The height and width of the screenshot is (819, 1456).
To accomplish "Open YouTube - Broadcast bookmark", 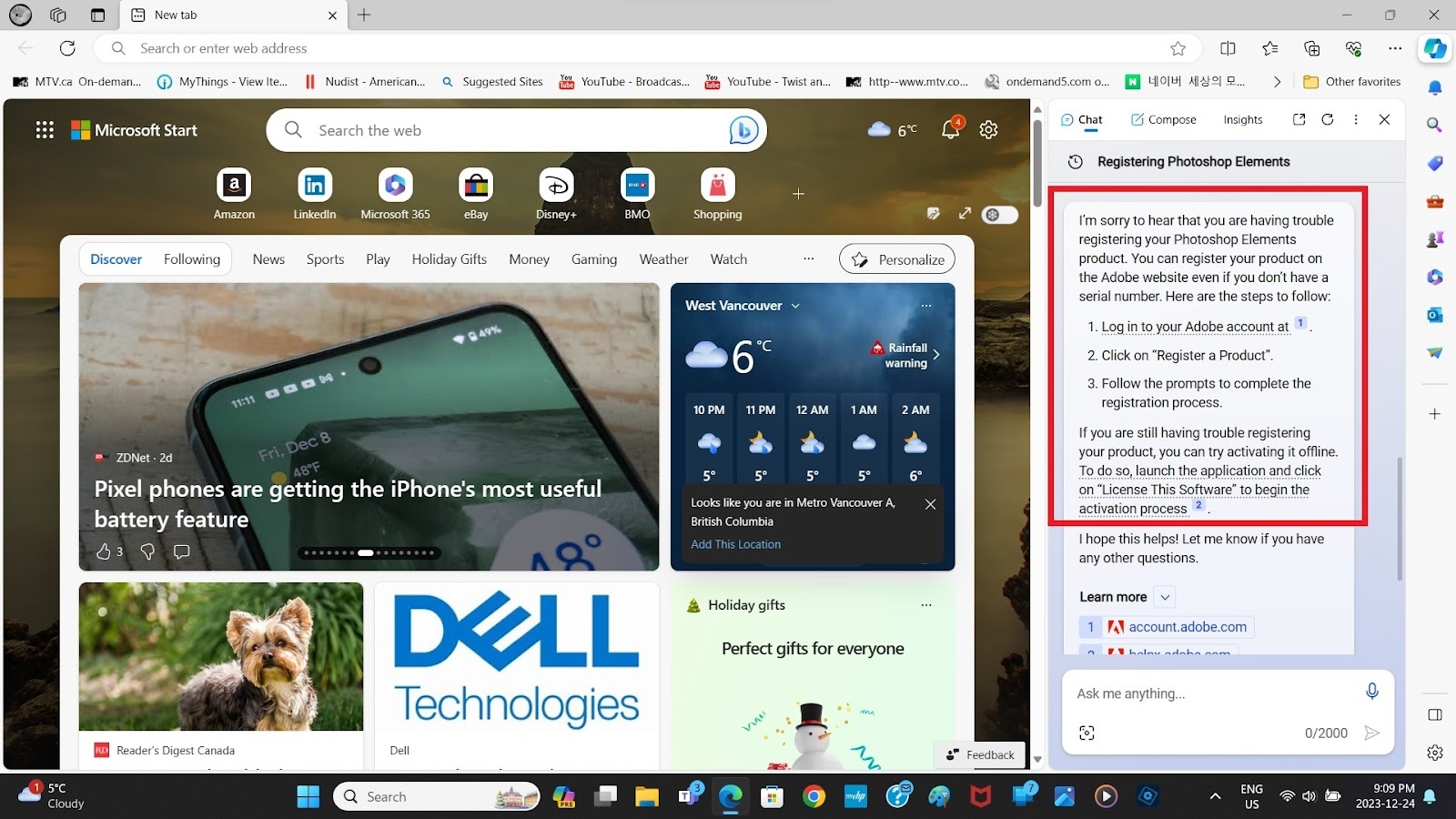I will point(624,82).
